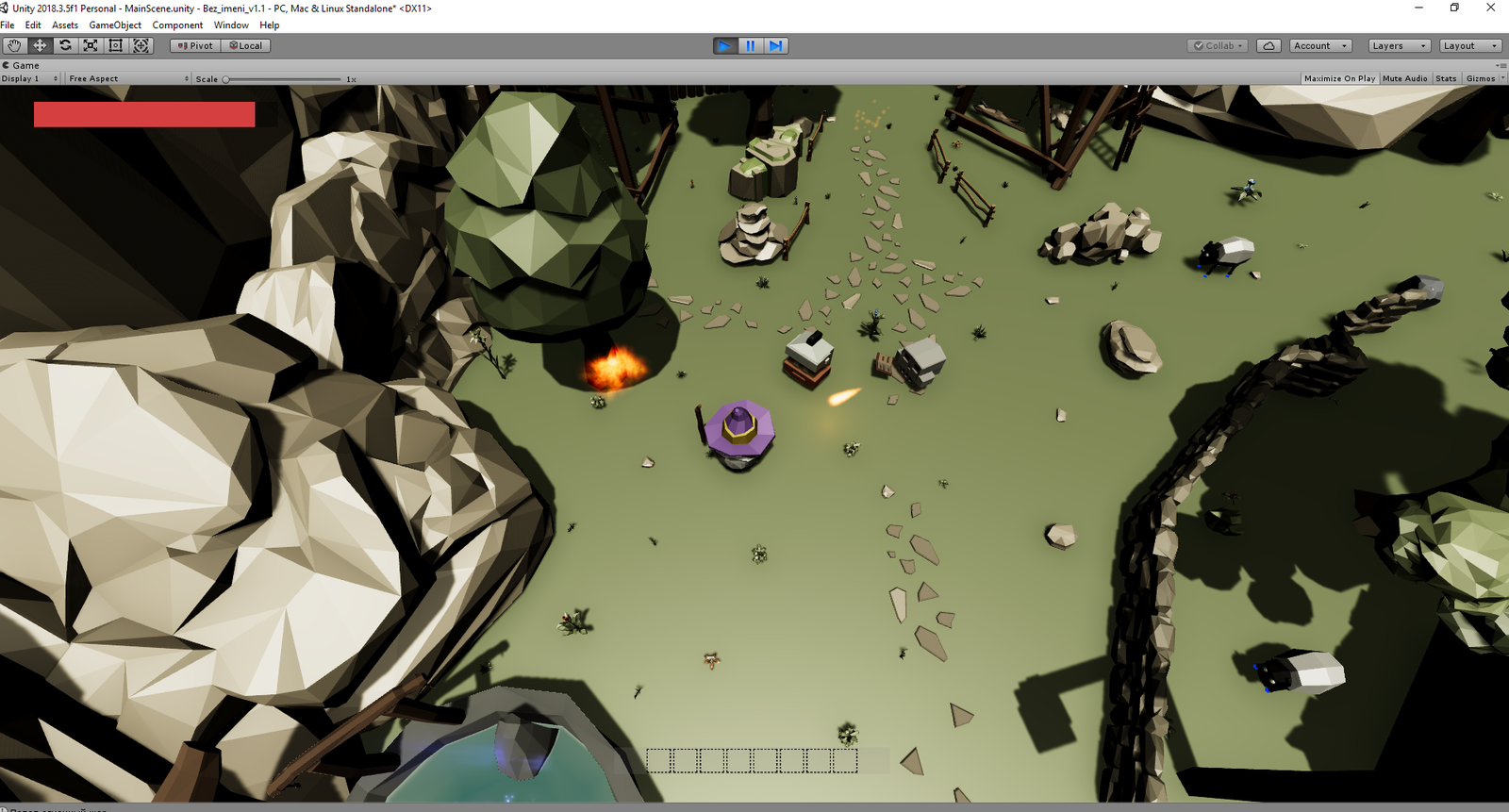Open the Layers dropdown
Screen dimensions: 1509x812
(1399, 45)
